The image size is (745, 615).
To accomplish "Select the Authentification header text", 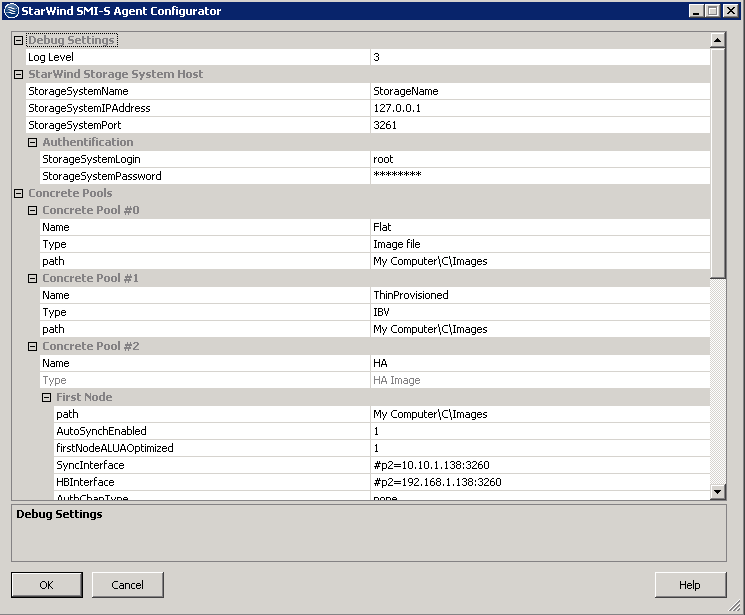I will 88,143.
